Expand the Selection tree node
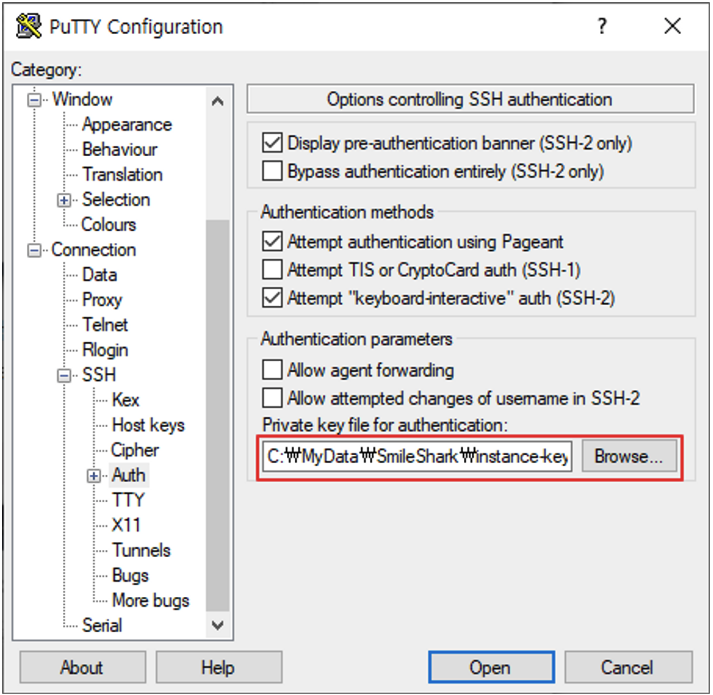 66,200
